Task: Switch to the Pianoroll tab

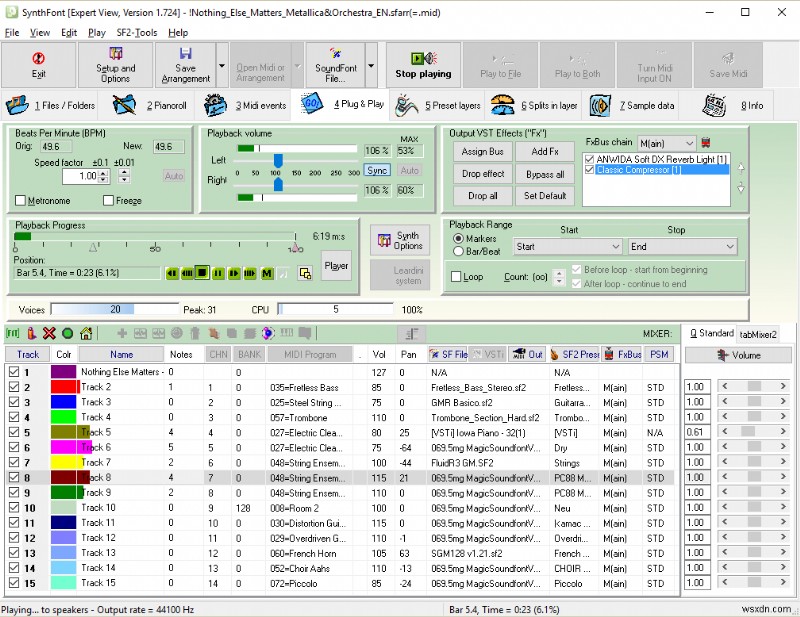Action: pos(149,105)
